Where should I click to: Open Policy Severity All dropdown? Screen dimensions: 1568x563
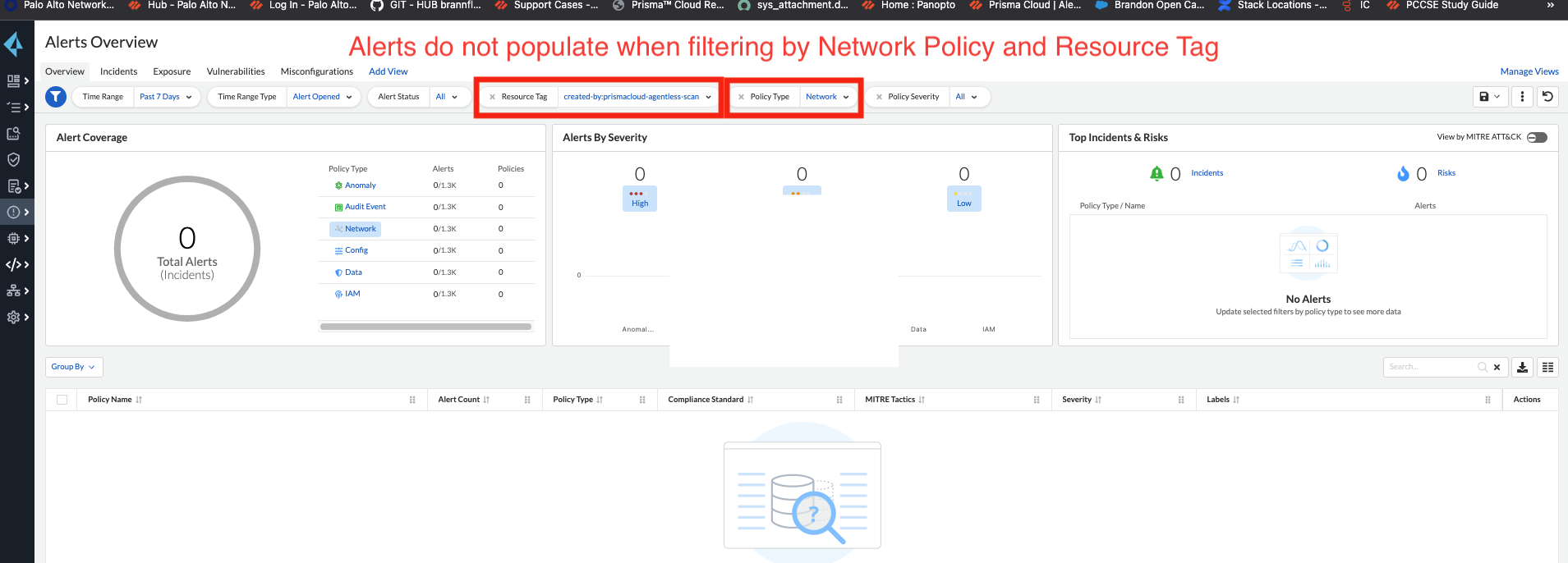pos(967,97)
